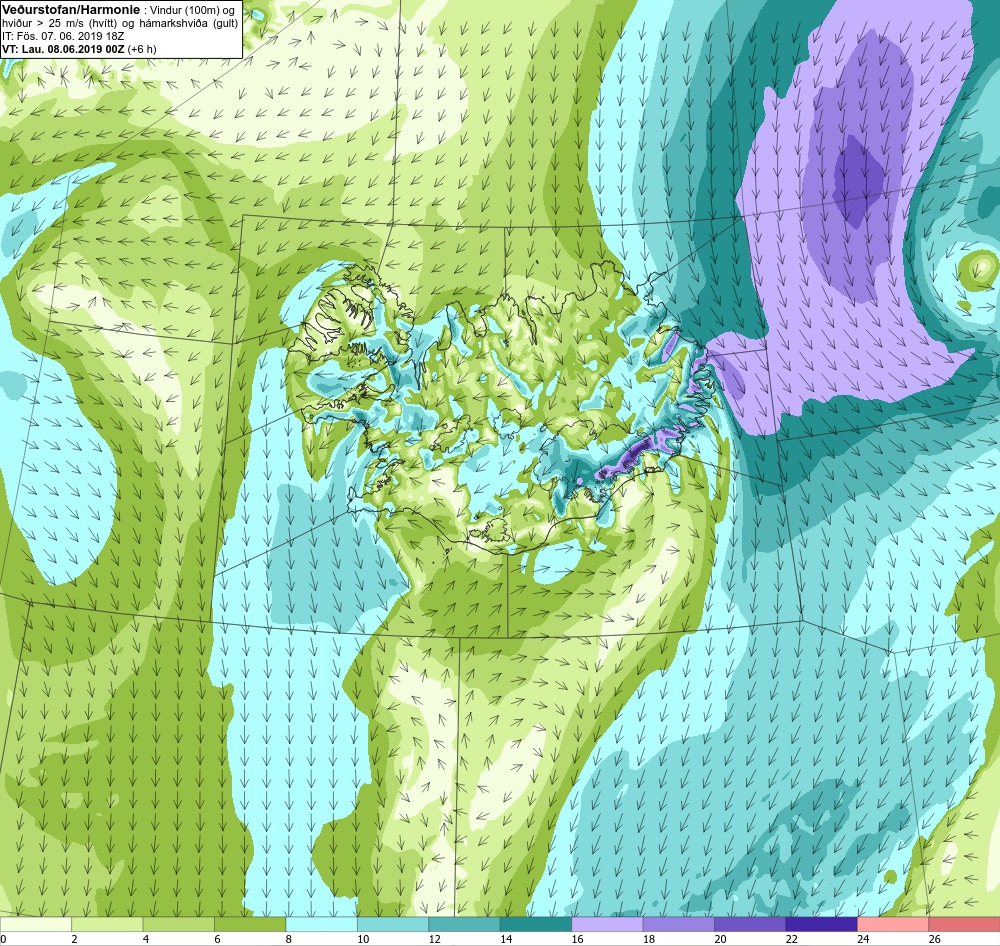The image size is (1000, 946).
Task: Click the legend label '16'
Action: [577, 938]
